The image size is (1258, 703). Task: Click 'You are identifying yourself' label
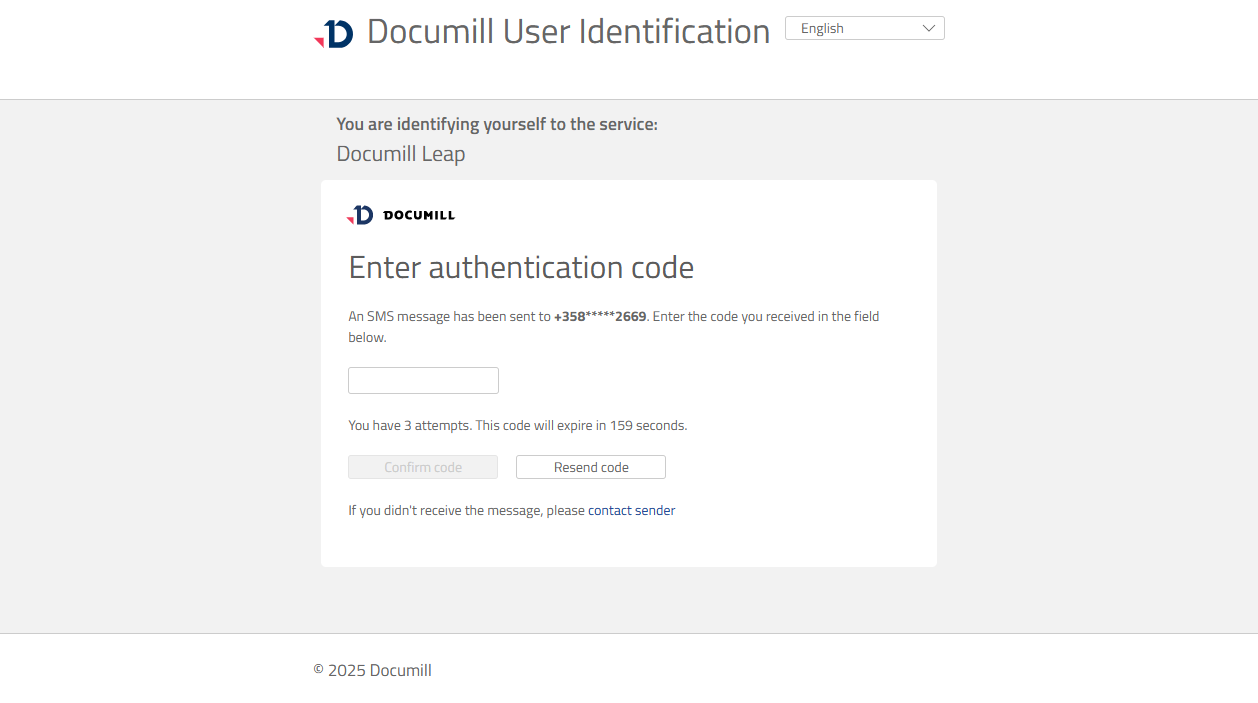coord(496,124)
